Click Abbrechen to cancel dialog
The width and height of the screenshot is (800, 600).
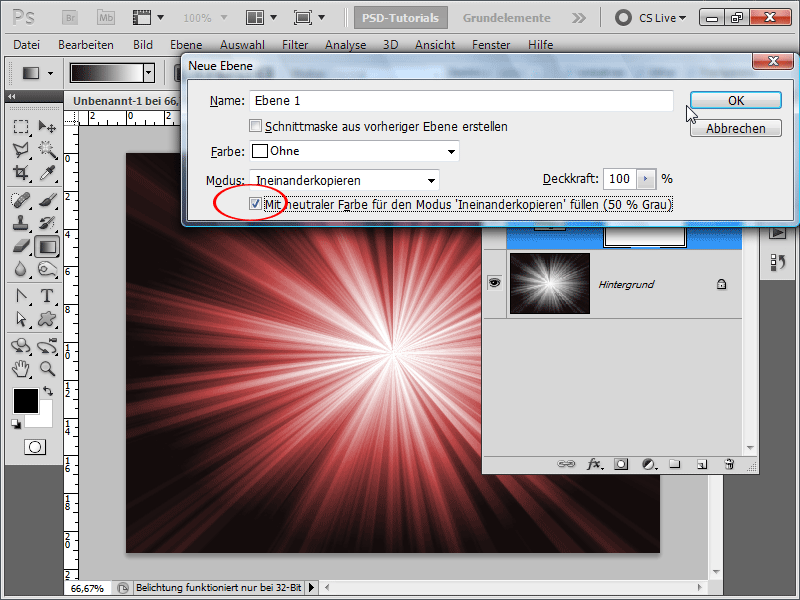[736, 128]
